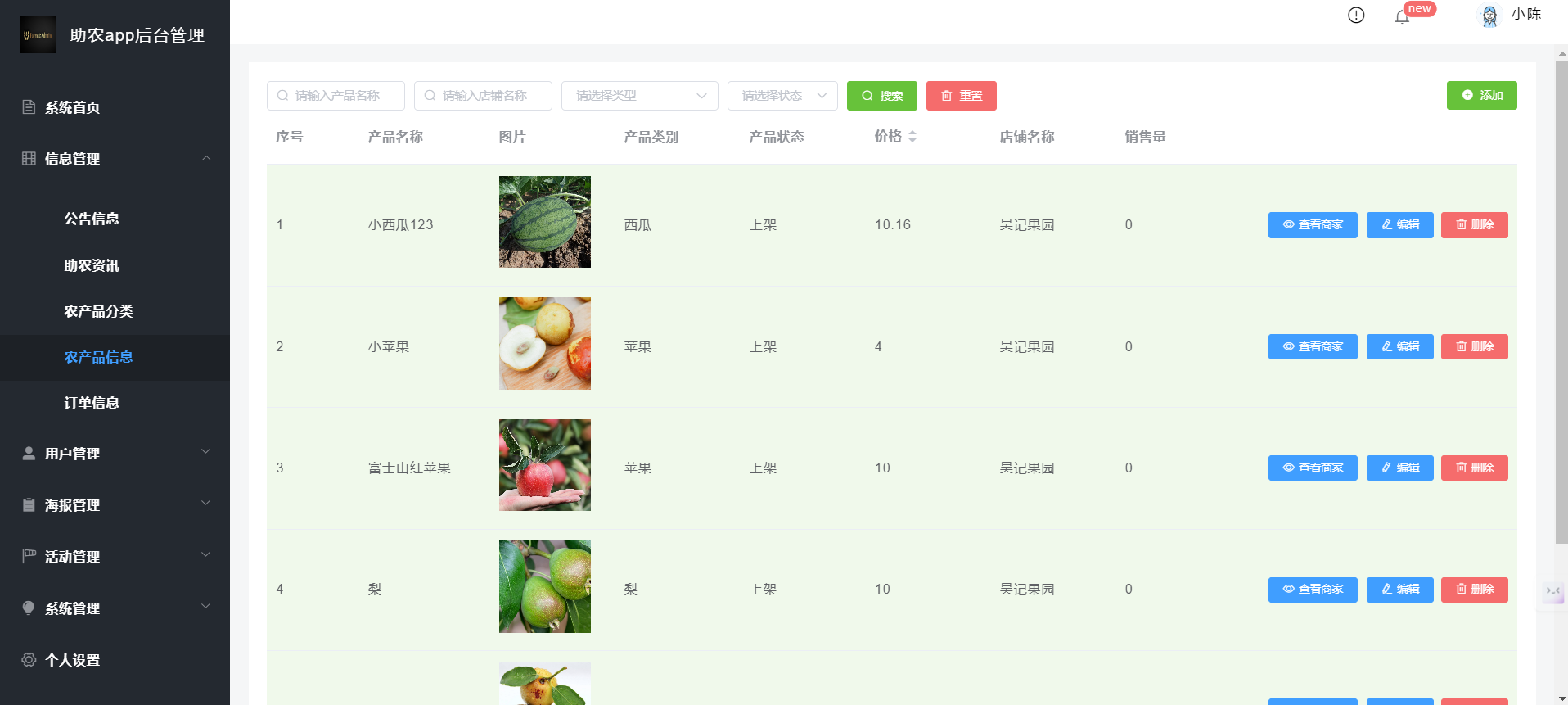Focus the store name search field

[x=483, y=96]
